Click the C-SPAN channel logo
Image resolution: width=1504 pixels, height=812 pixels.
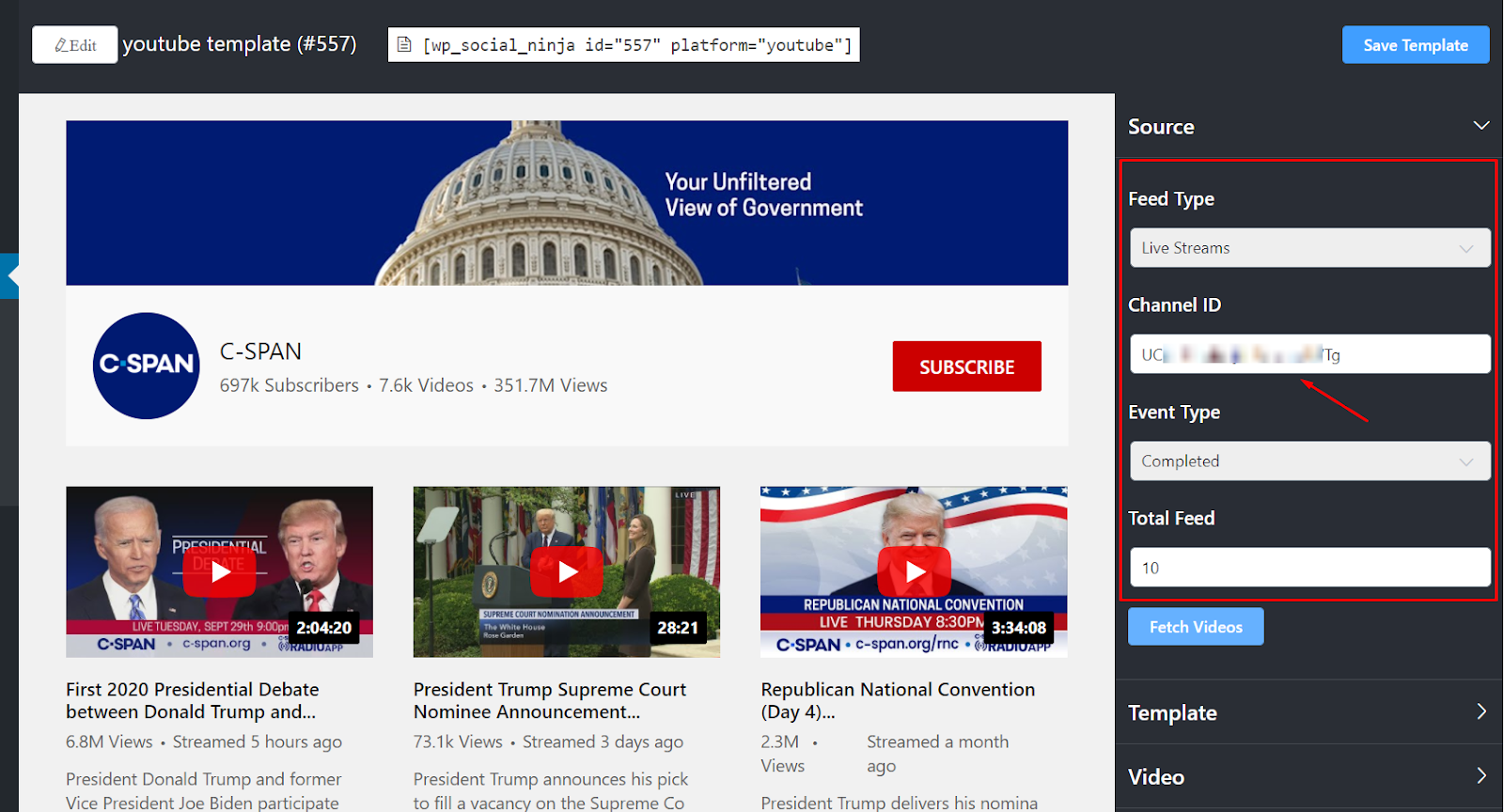pyautogui.click(x=147, y=366)
